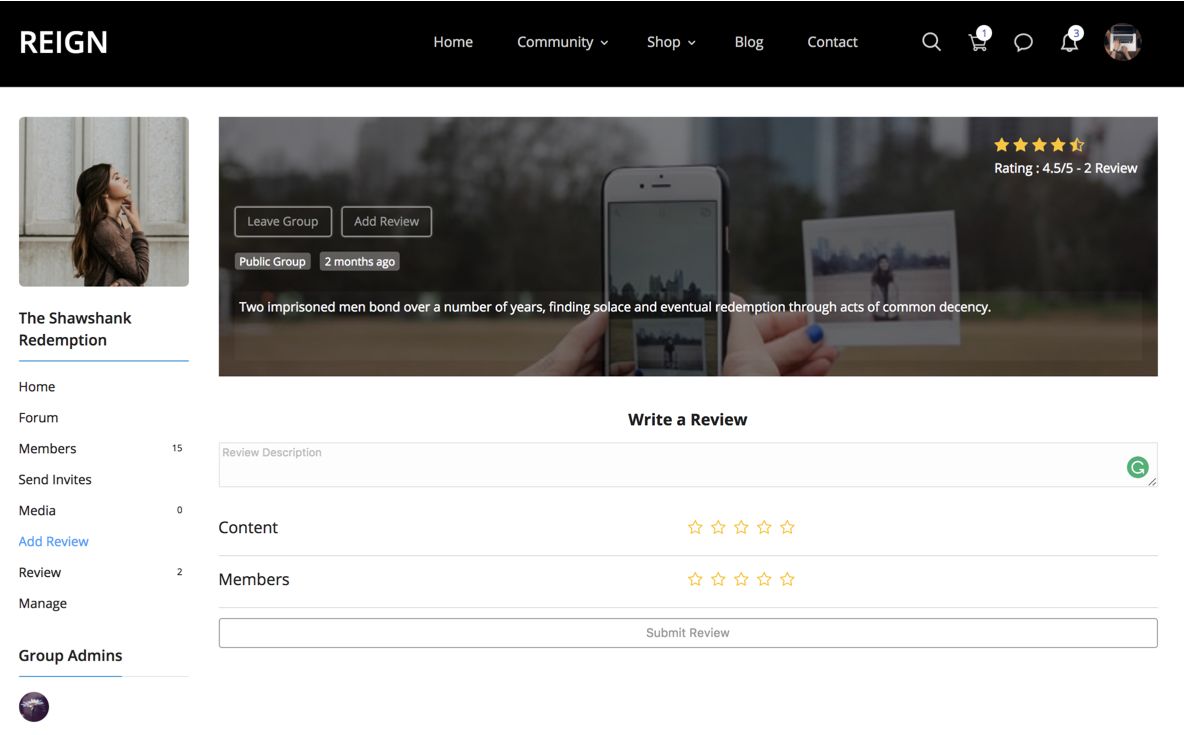Click Add Review button on cover

[386, 221]
